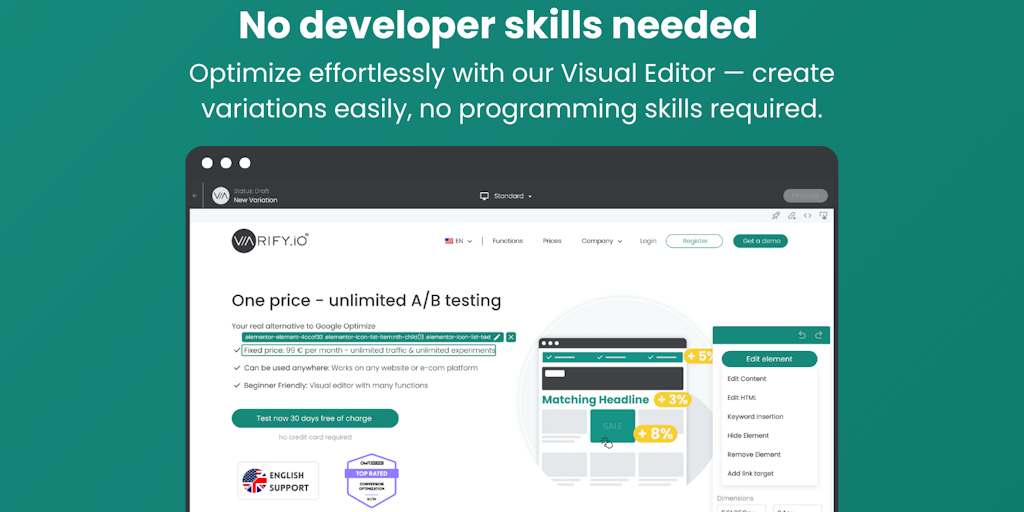1024x512 pixels.
Task: Click the Varify.io logo
Action: [270, 241]
